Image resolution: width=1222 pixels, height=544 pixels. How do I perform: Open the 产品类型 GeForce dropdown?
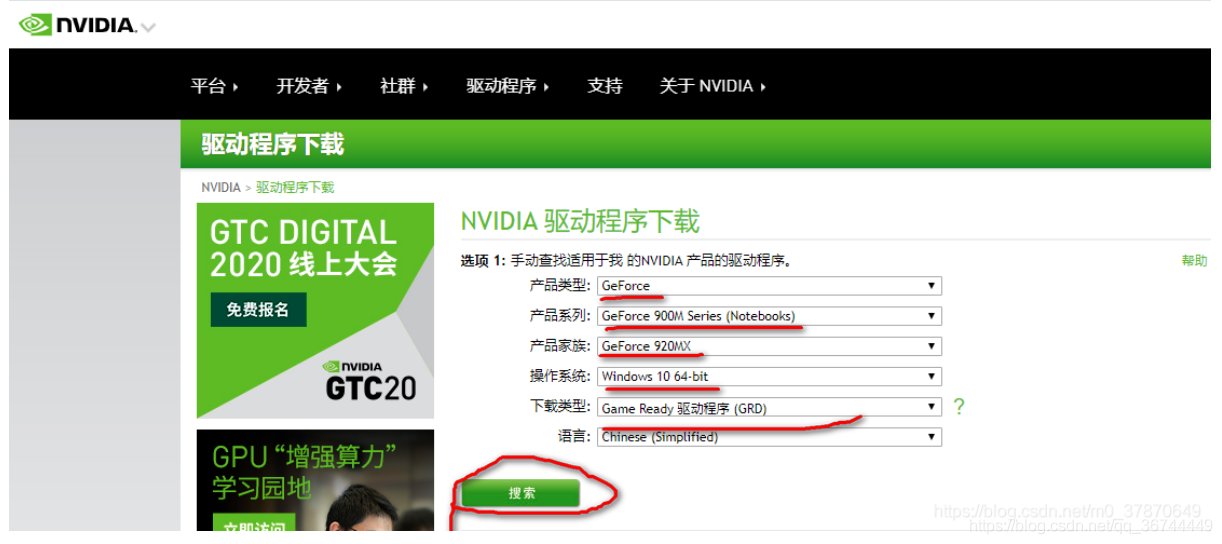click(x=770, y=286)
